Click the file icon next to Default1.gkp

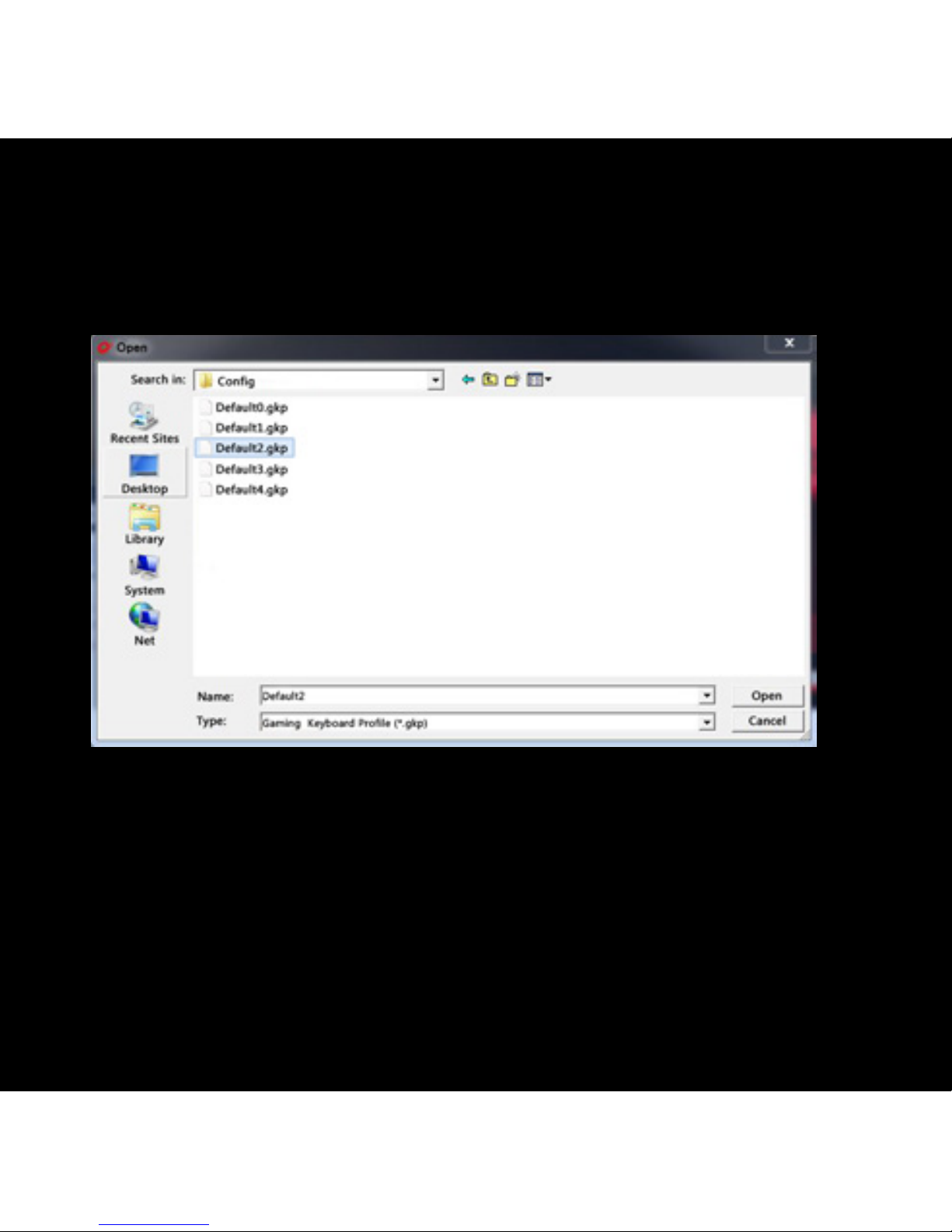coord(205,428)
